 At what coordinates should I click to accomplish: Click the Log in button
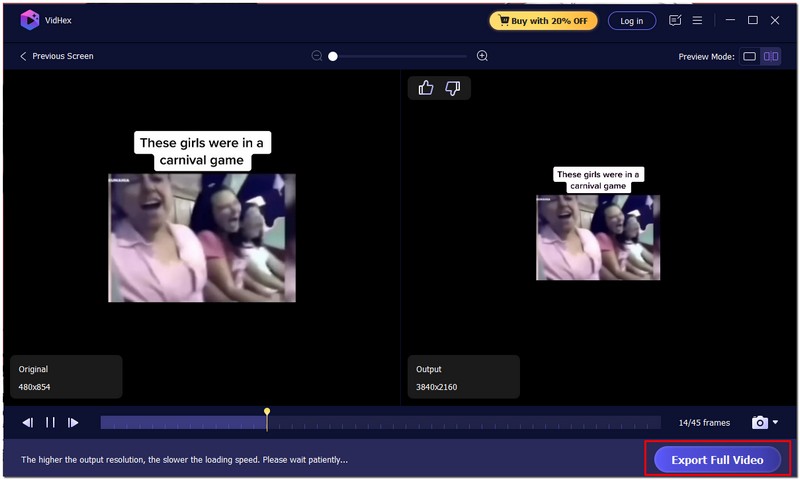tap(632, 20)
